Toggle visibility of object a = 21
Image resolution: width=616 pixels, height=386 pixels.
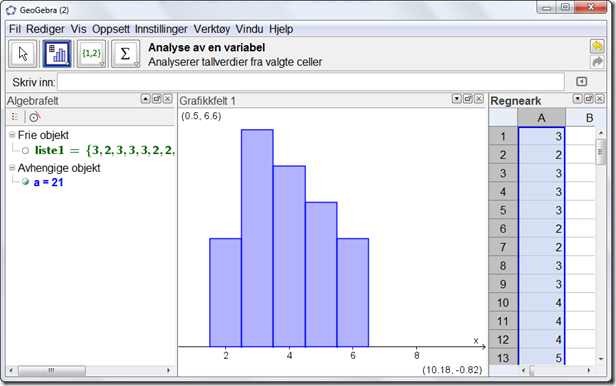[x=26, y=182]
